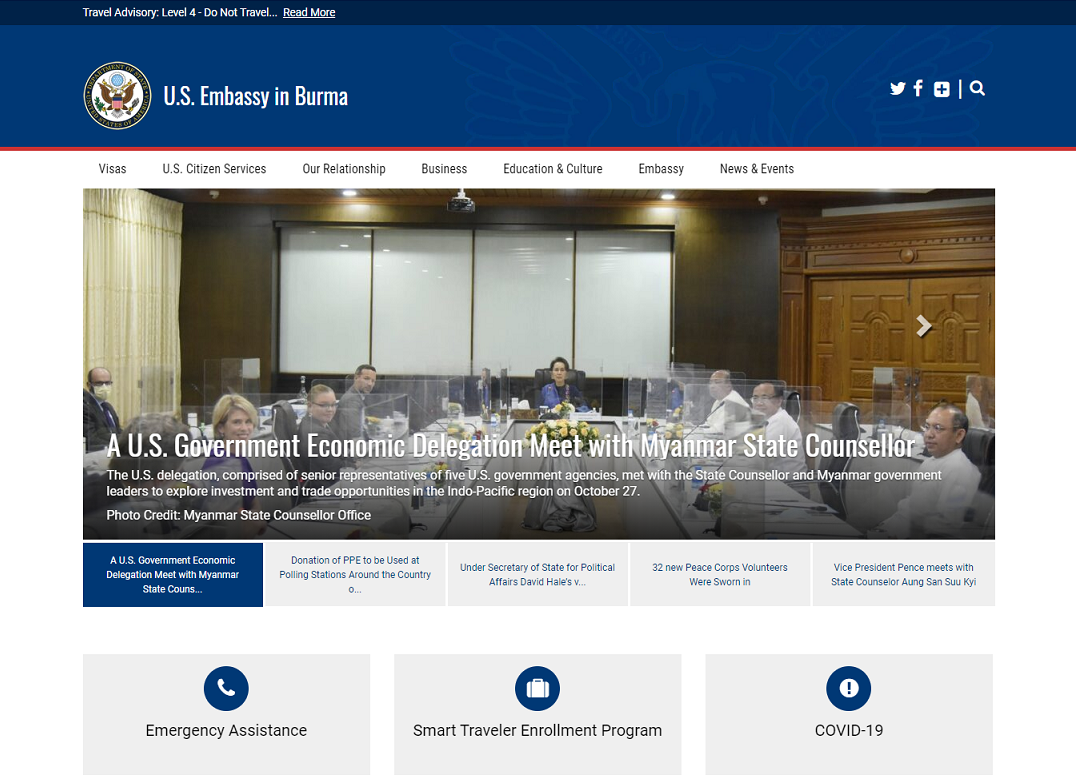1076x783 pixels.
Task: Open the Visas menu
Action: 112,169
